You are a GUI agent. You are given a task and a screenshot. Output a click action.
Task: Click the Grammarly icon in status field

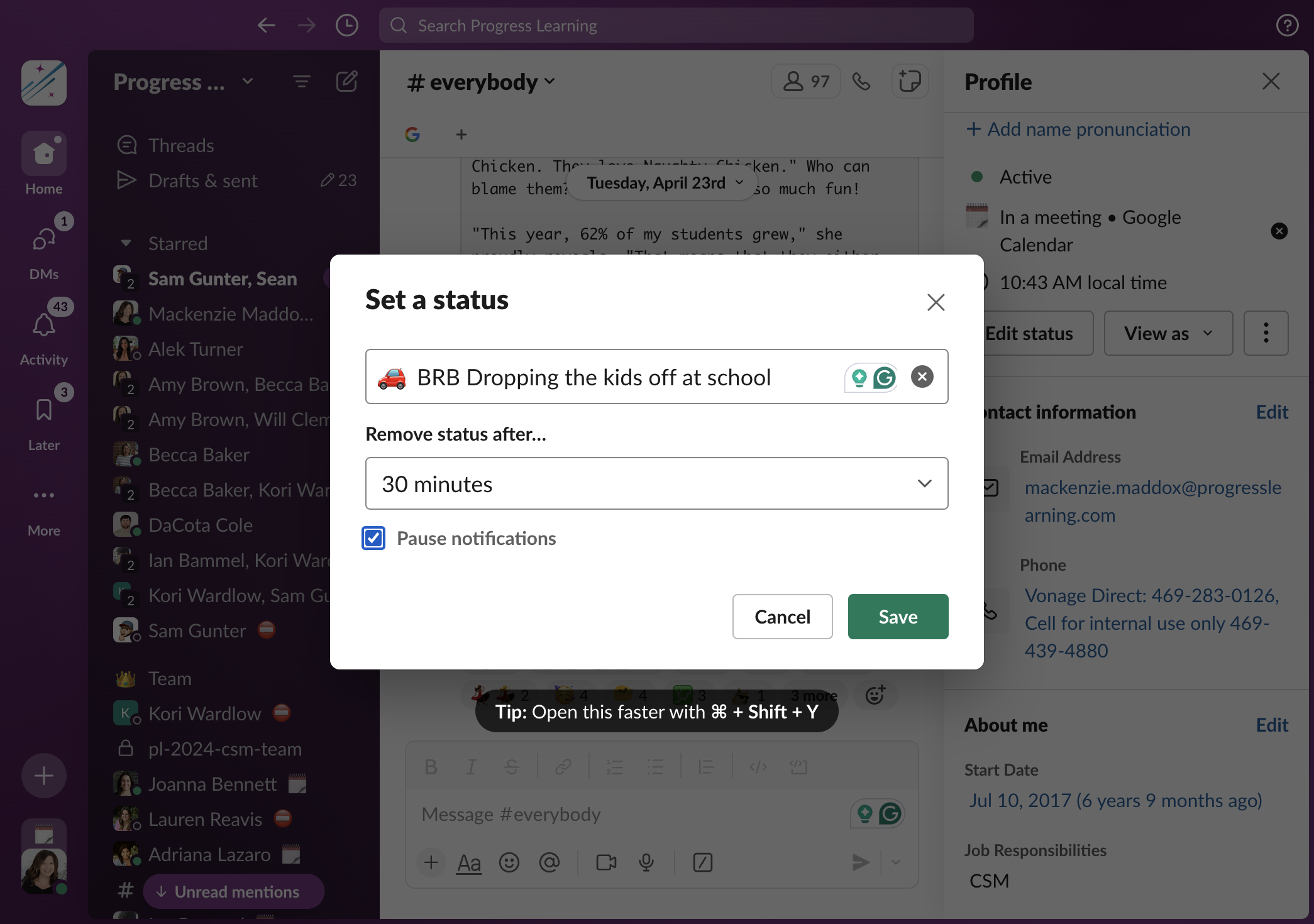pos(885,378)
